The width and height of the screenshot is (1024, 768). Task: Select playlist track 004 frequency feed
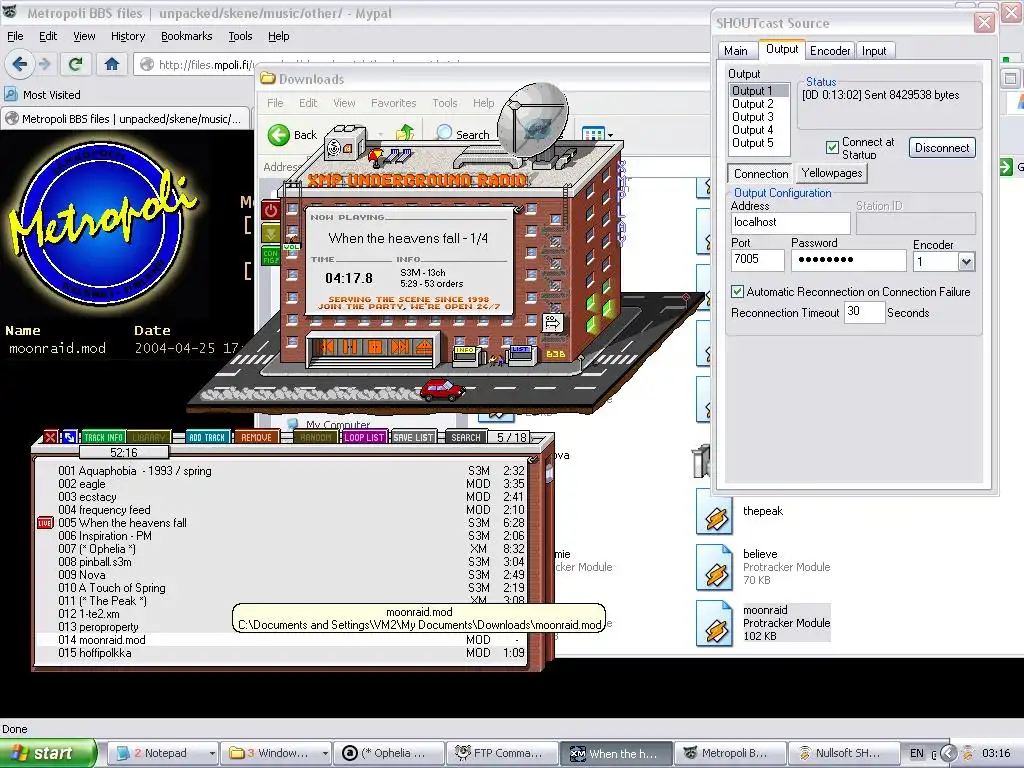pyautogui.click(x=281, y=510)
